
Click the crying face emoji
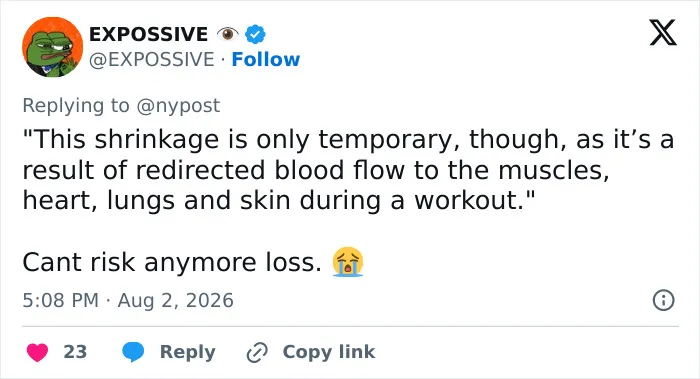coord(348,262)
